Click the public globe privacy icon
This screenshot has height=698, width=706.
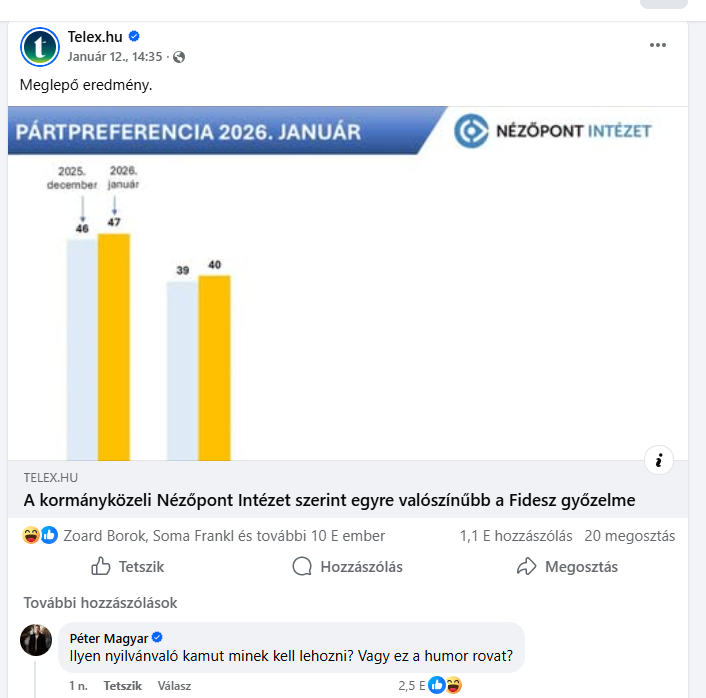(179, 57)
